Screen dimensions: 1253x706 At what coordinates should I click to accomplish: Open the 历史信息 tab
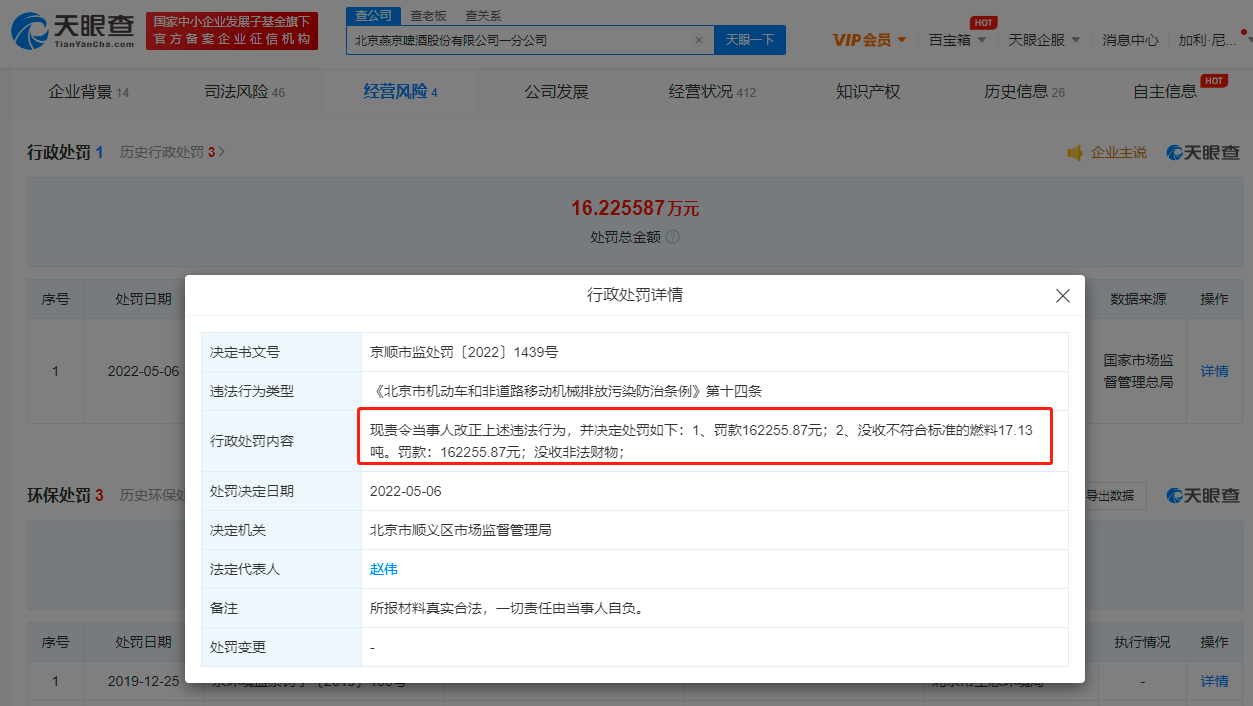click(1024, 92)
